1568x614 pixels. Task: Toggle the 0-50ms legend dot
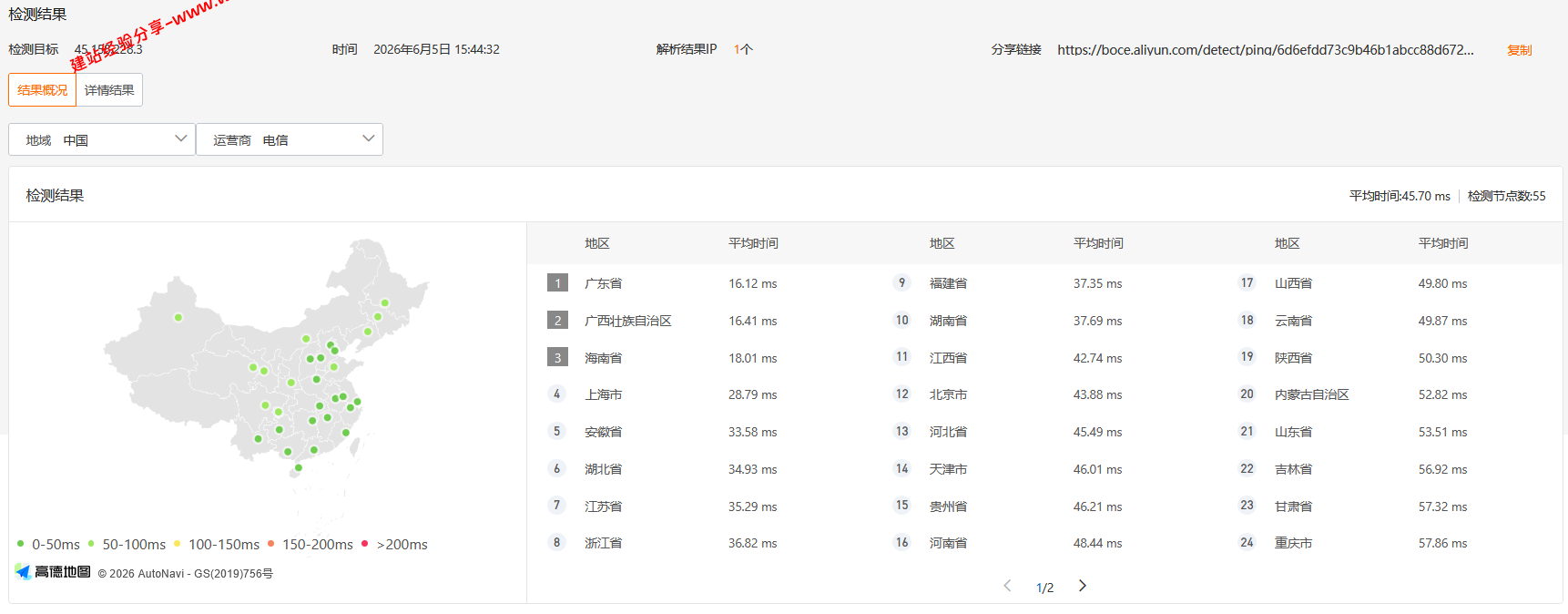(x=20, y=544)
